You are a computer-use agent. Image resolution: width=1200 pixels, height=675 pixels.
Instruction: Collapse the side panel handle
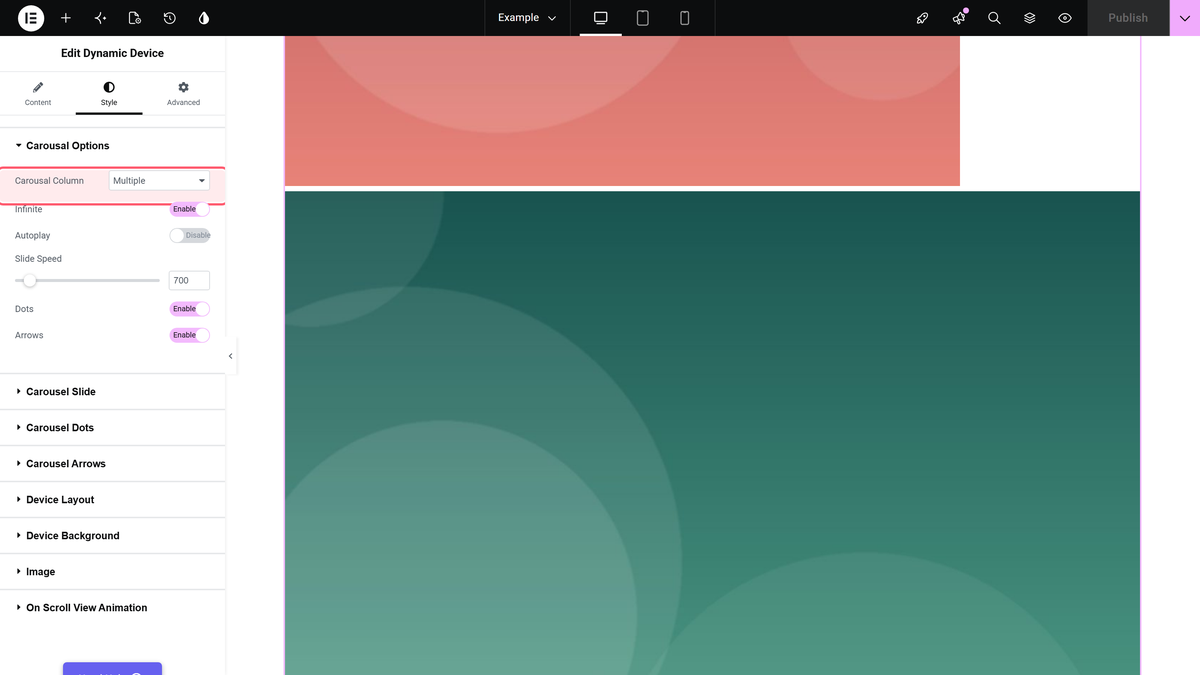(231, 356)
